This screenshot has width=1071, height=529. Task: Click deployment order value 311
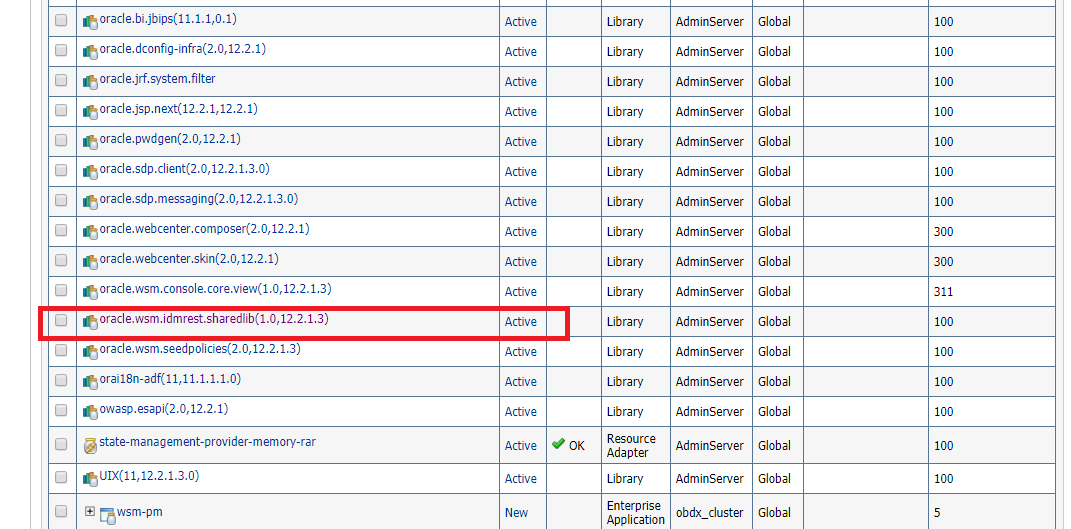tap(943, 292)
